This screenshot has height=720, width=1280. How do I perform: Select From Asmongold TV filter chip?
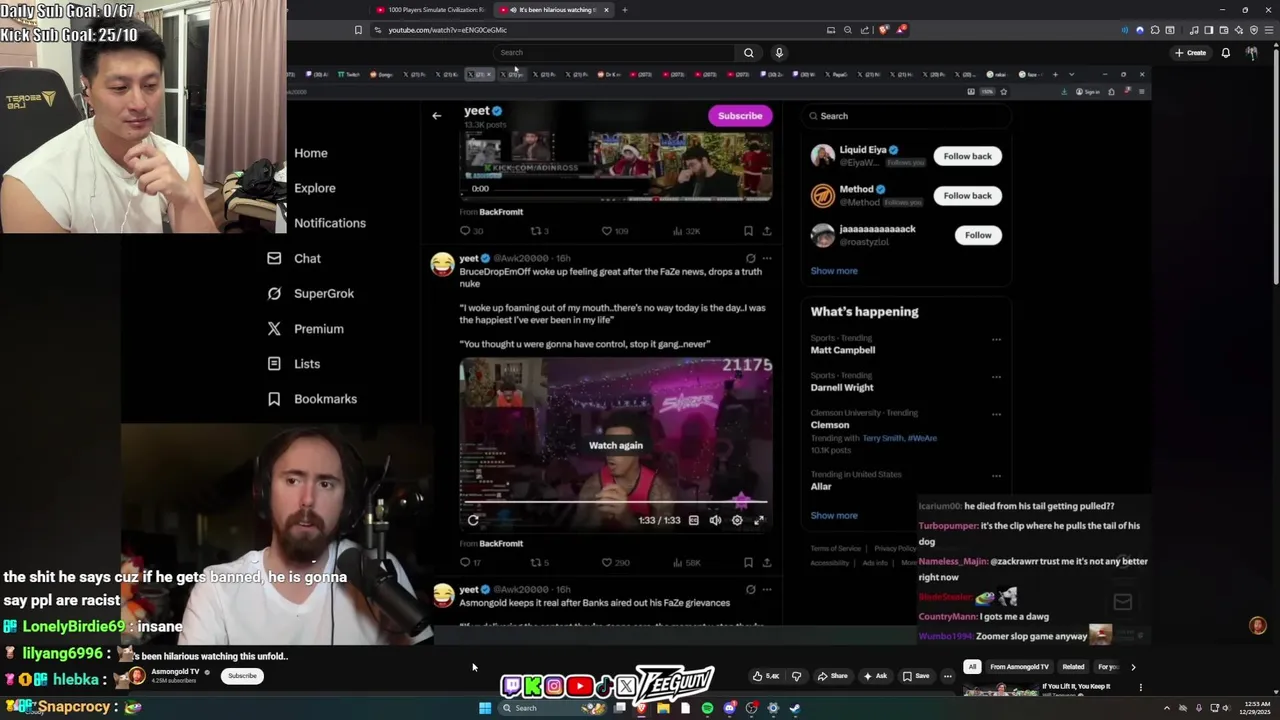tap(1019, 667)
